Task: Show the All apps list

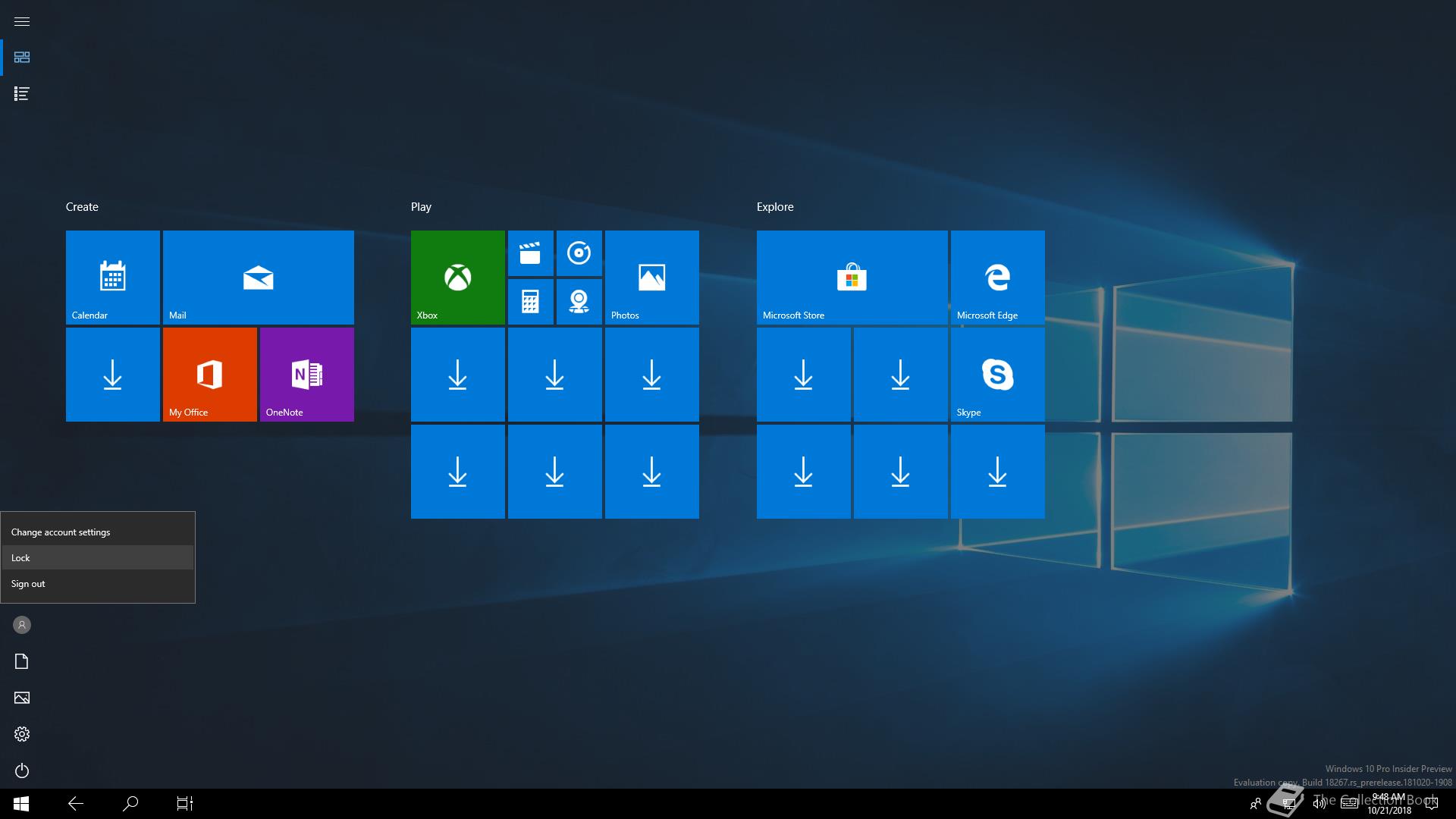Action: (22, 94)
